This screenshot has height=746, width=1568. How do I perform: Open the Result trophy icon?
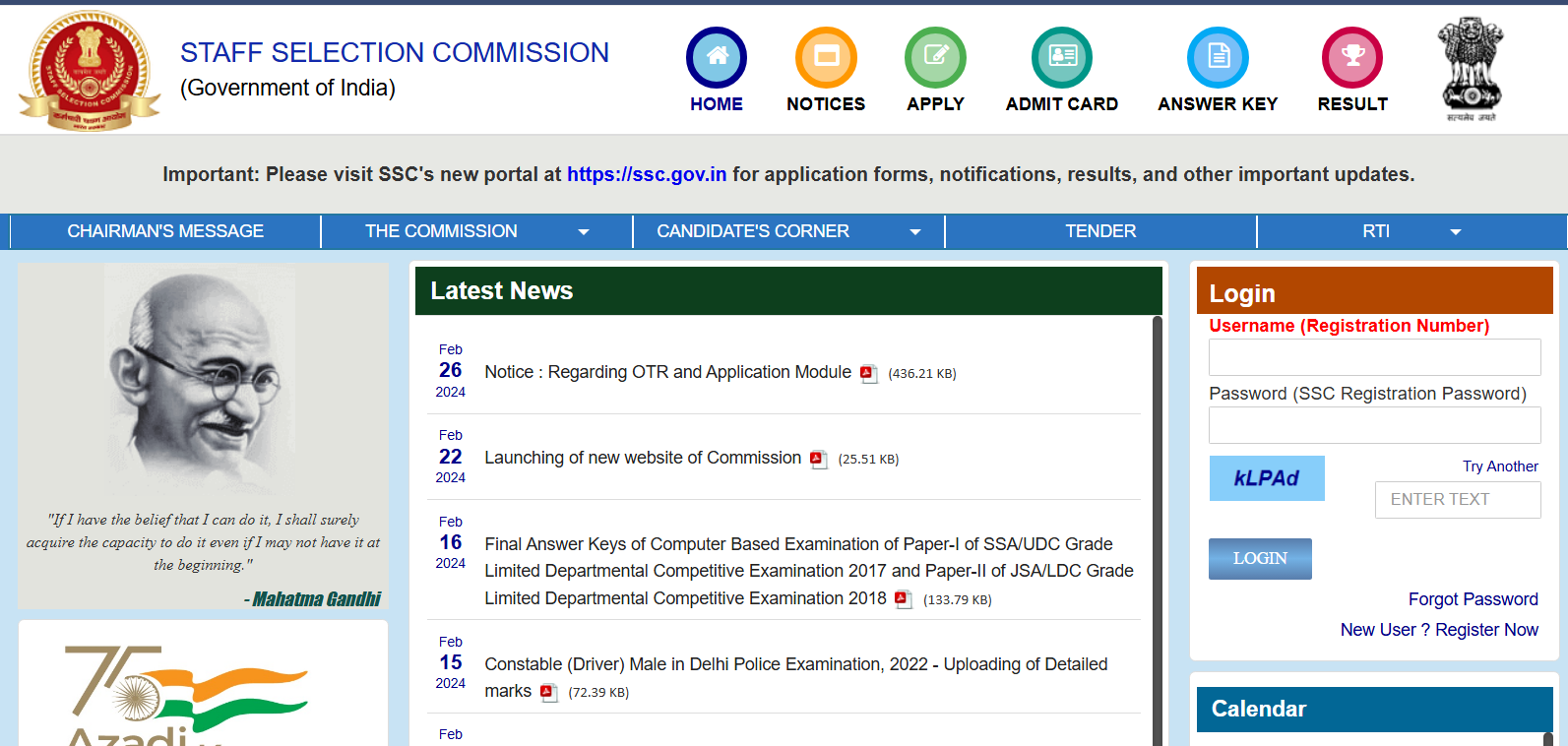pyautogui.click(x=1351, y=57)
